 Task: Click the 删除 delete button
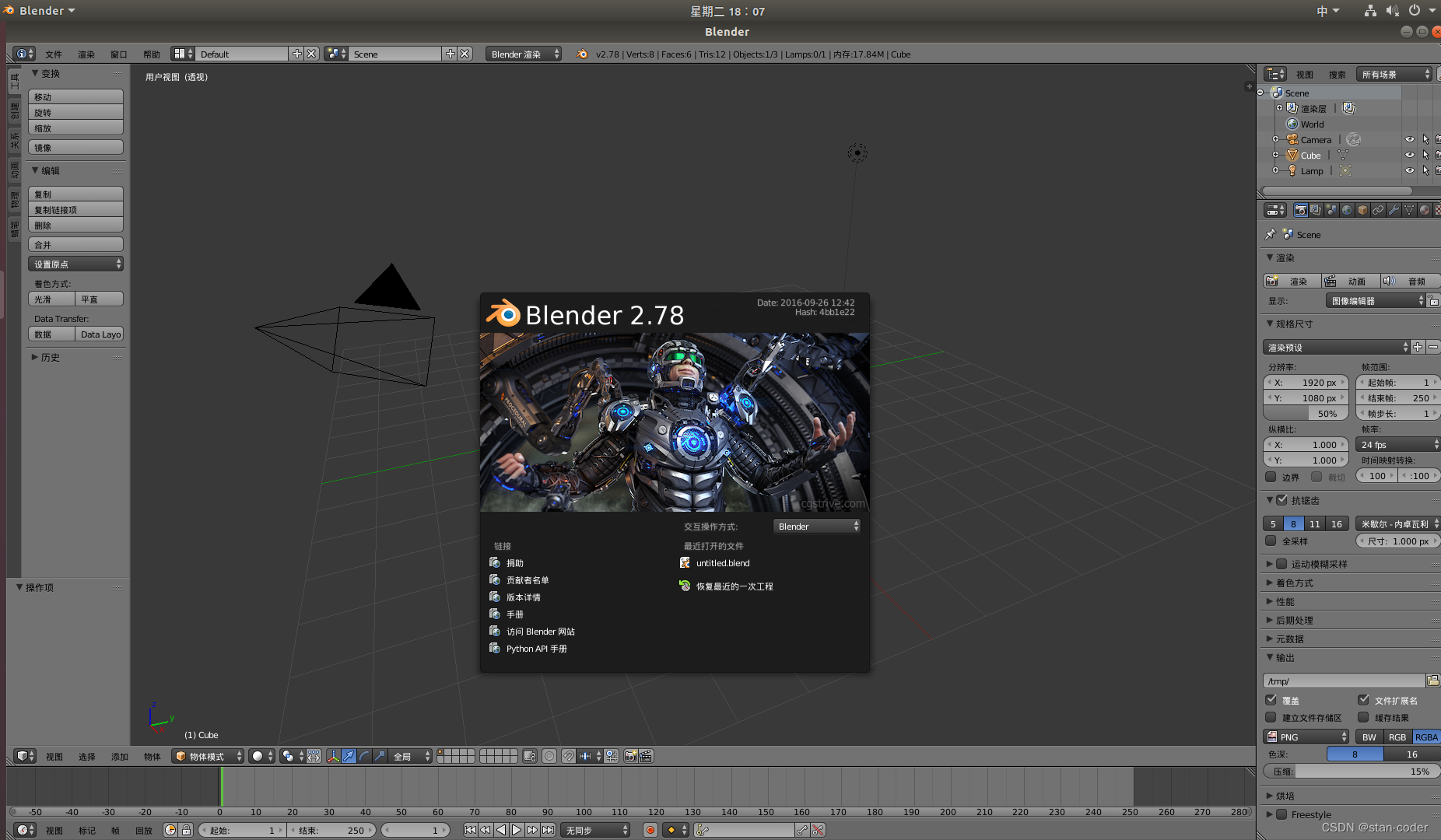point(75,225)
